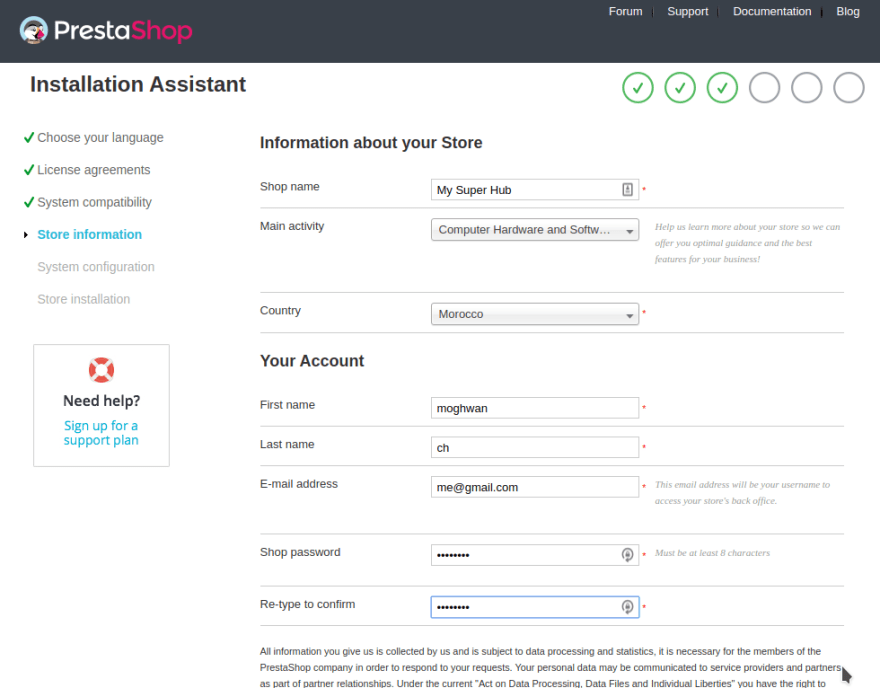Viewport: 880px width, 688px height.
Task: Open Documentation in the top menu
Action: click(x=771, y=12)
